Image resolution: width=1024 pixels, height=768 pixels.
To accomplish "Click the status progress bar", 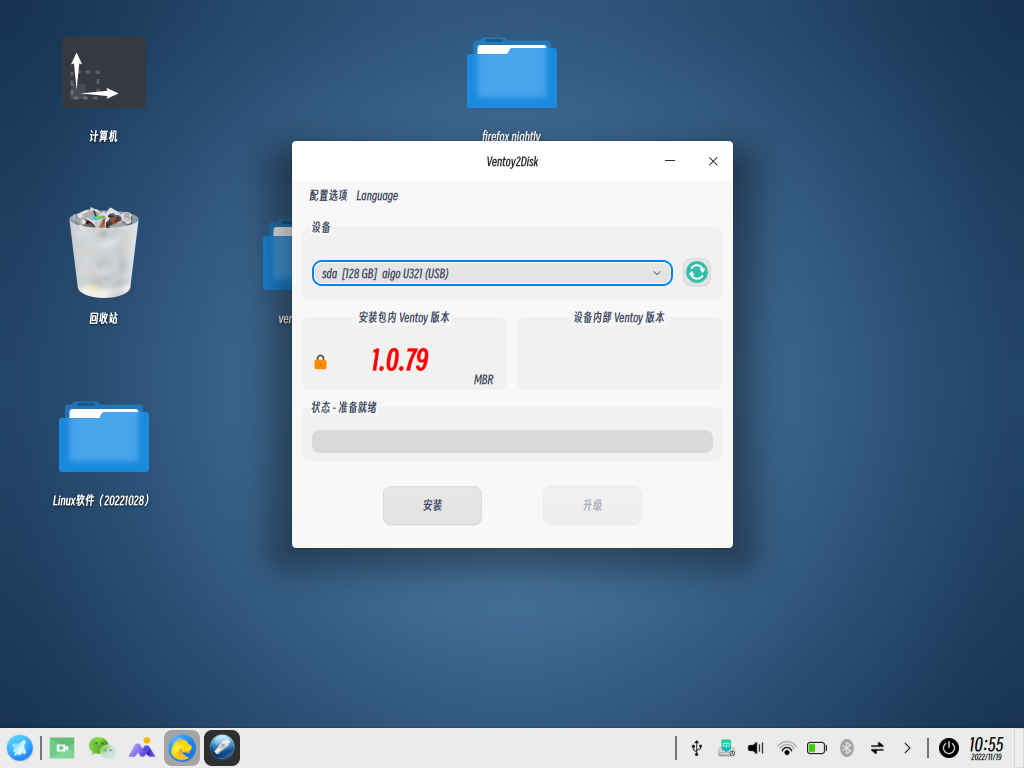I will tap(512, 441).
